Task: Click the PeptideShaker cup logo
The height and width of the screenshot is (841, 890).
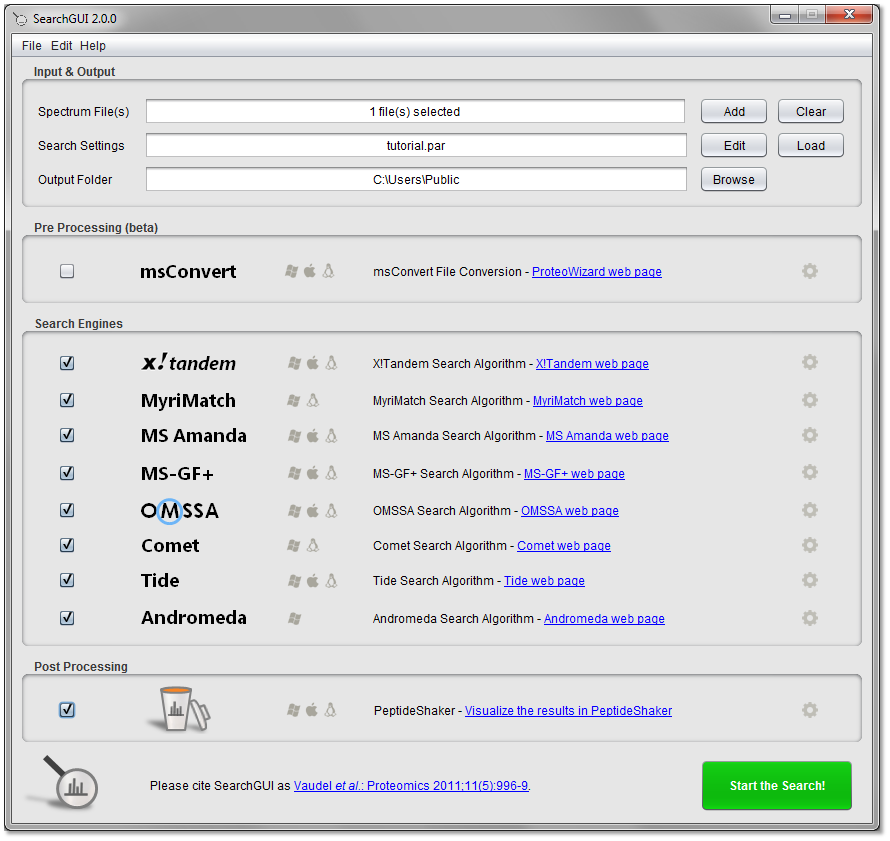Action: tap(178, 708)
